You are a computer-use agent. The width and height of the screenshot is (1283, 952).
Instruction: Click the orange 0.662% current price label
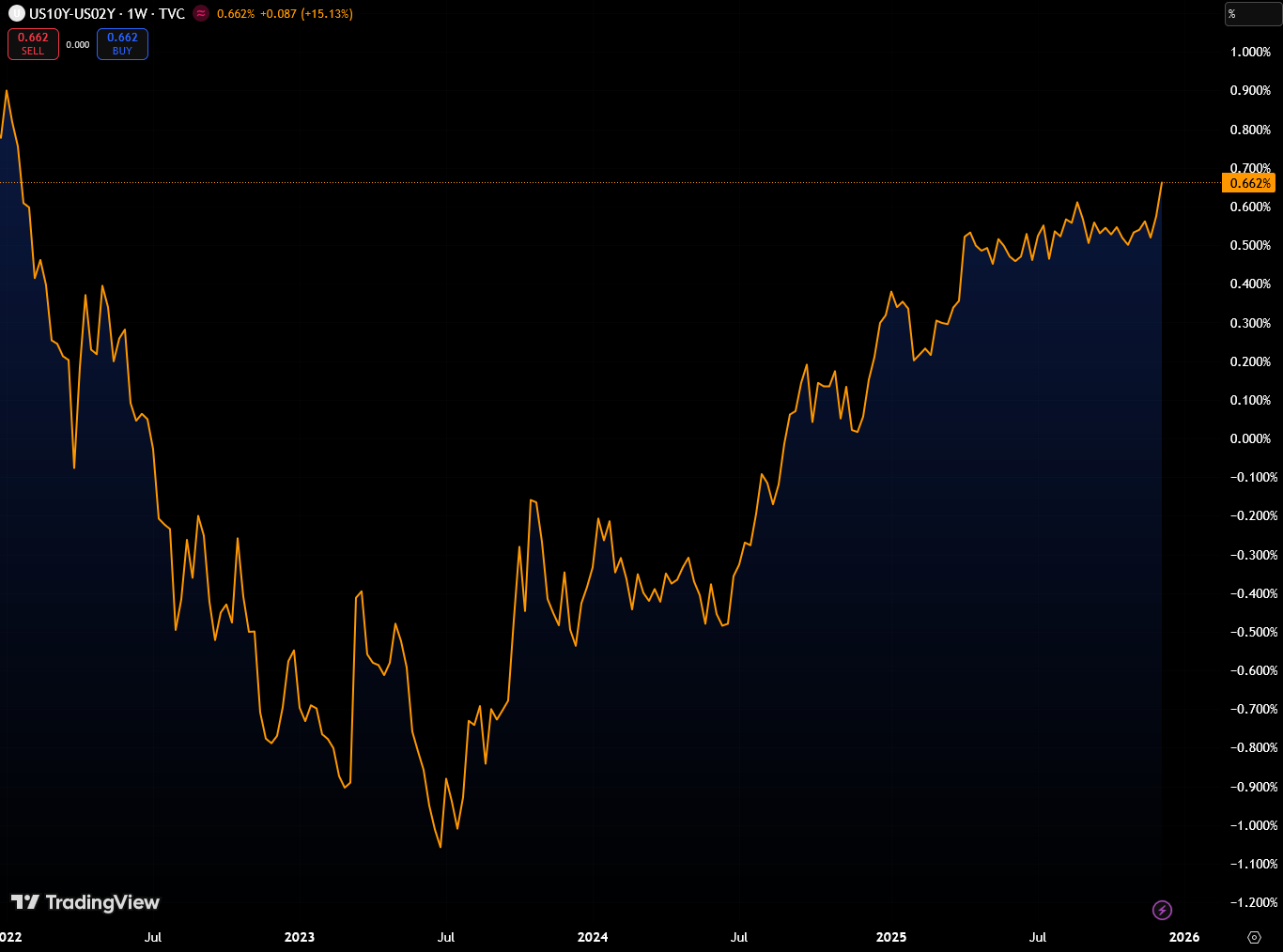(x=1249, y=183)
